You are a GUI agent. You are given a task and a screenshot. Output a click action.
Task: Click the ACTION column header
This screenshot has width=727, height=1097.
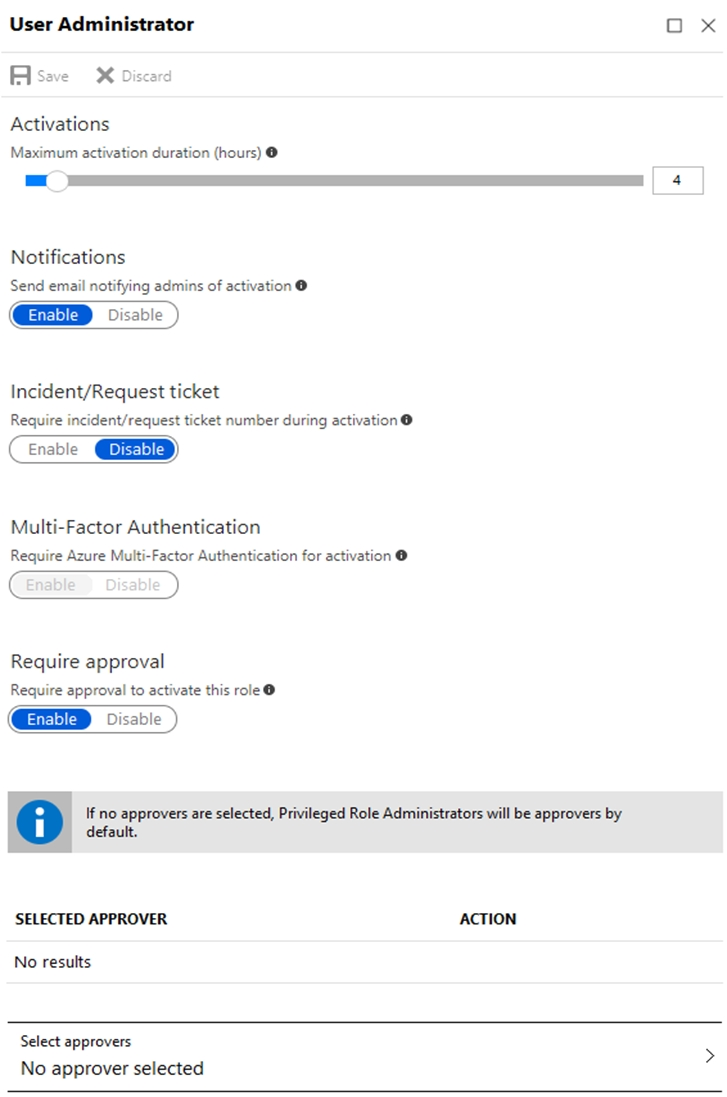click(x=488, y=919)
